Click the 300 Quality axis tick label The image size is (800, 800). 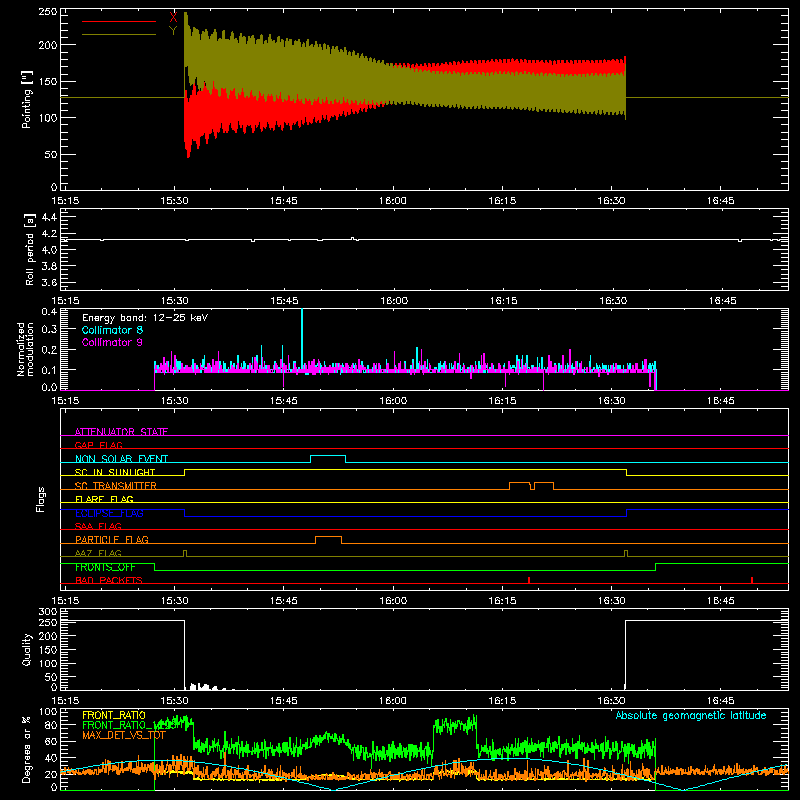pos(48,612)
